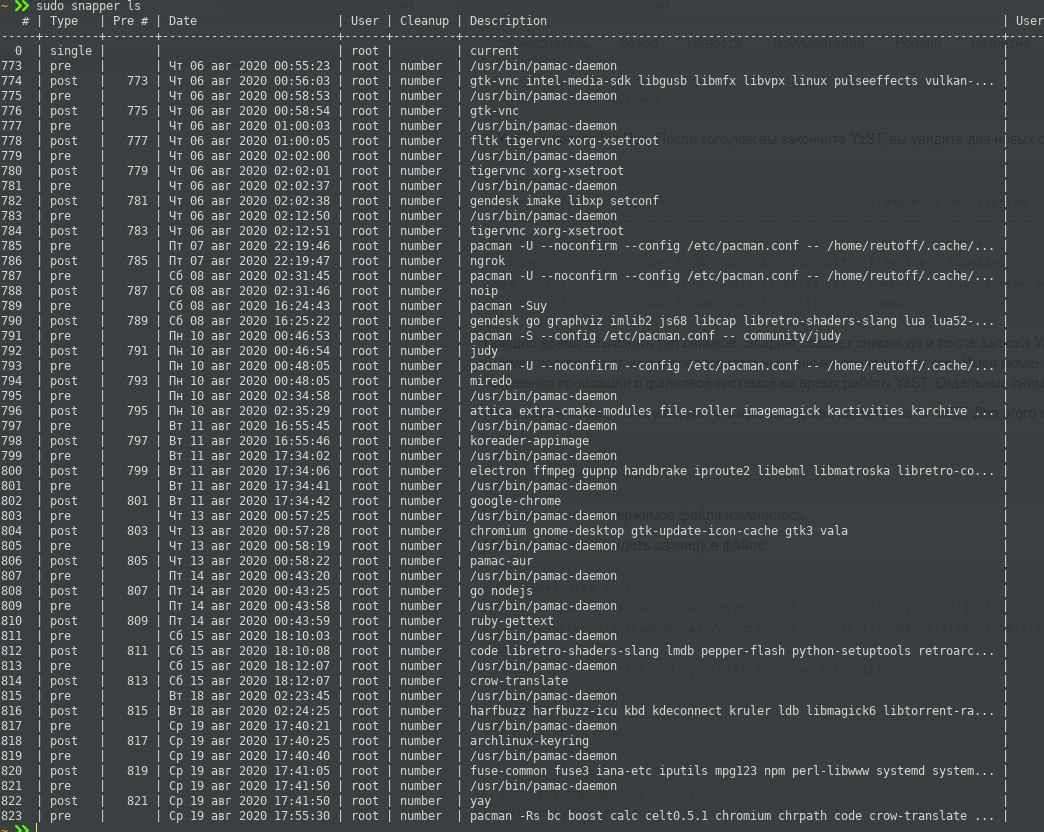Select the 'Pre #' column header
This screenshot has height=832, width=1044.
tap(130, 21)
